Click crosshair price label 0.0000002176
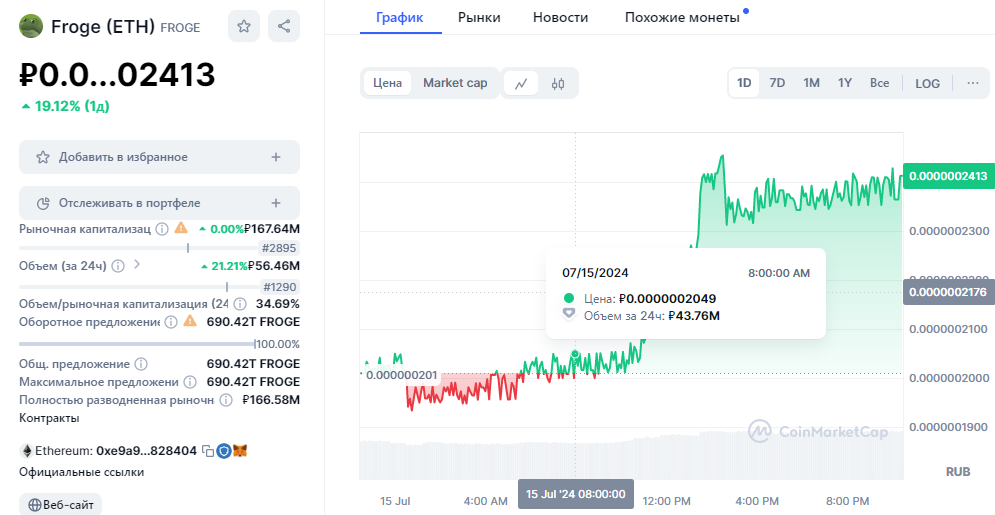 coord(949,292)
